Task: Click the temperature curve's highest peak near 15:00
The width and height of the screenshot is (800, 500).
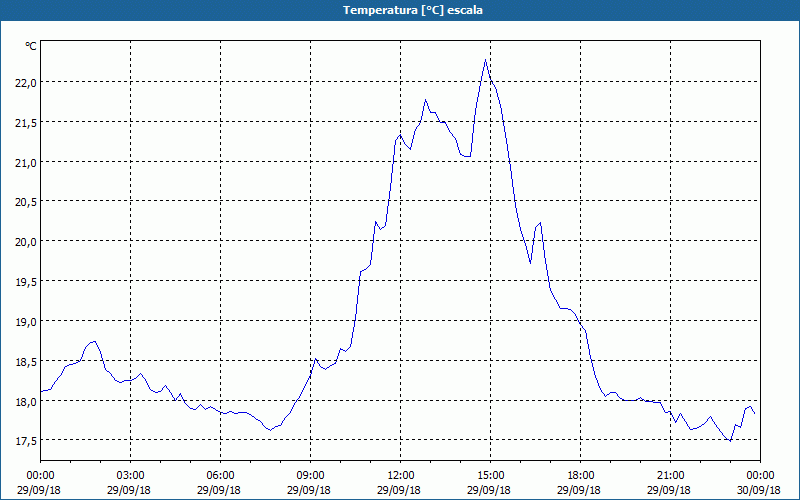Action: click(485, 60)
